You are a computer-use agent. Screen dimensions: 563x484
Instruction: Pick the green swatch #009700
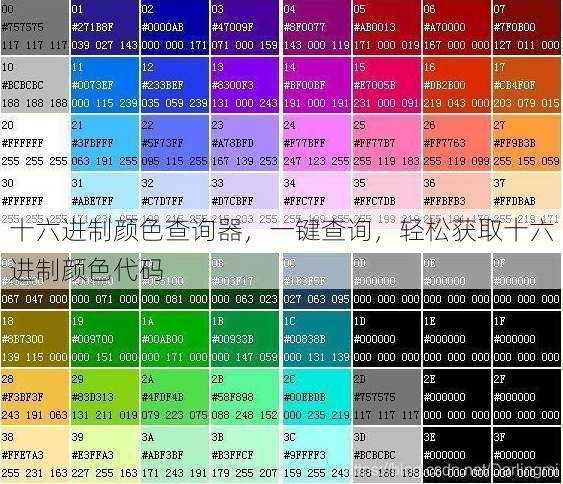tap(104, 339)
